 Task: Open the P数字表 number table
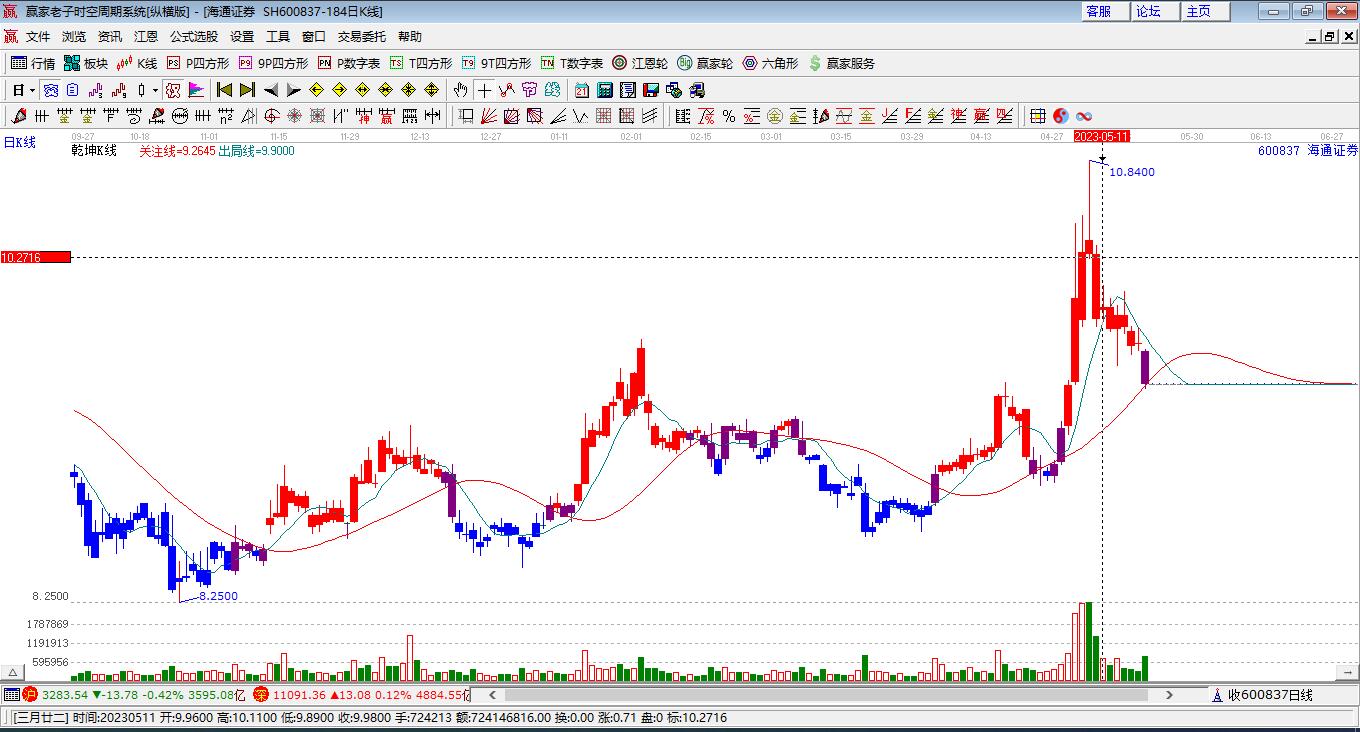[349, 63]
